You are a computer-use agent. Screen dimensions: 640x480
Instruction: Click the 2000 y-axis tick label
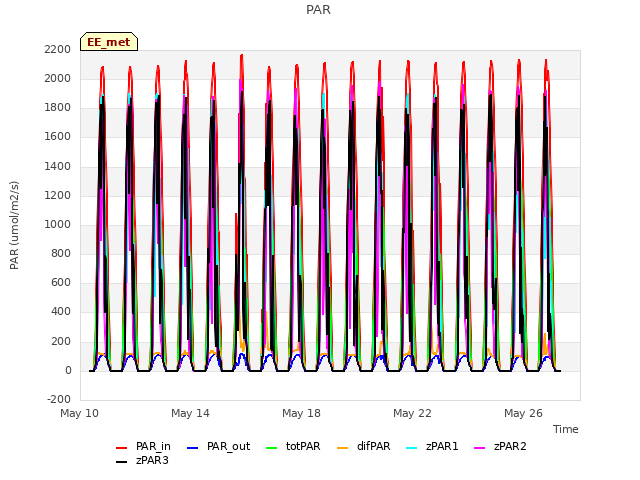pyautogui.click(x=58, y=78)
